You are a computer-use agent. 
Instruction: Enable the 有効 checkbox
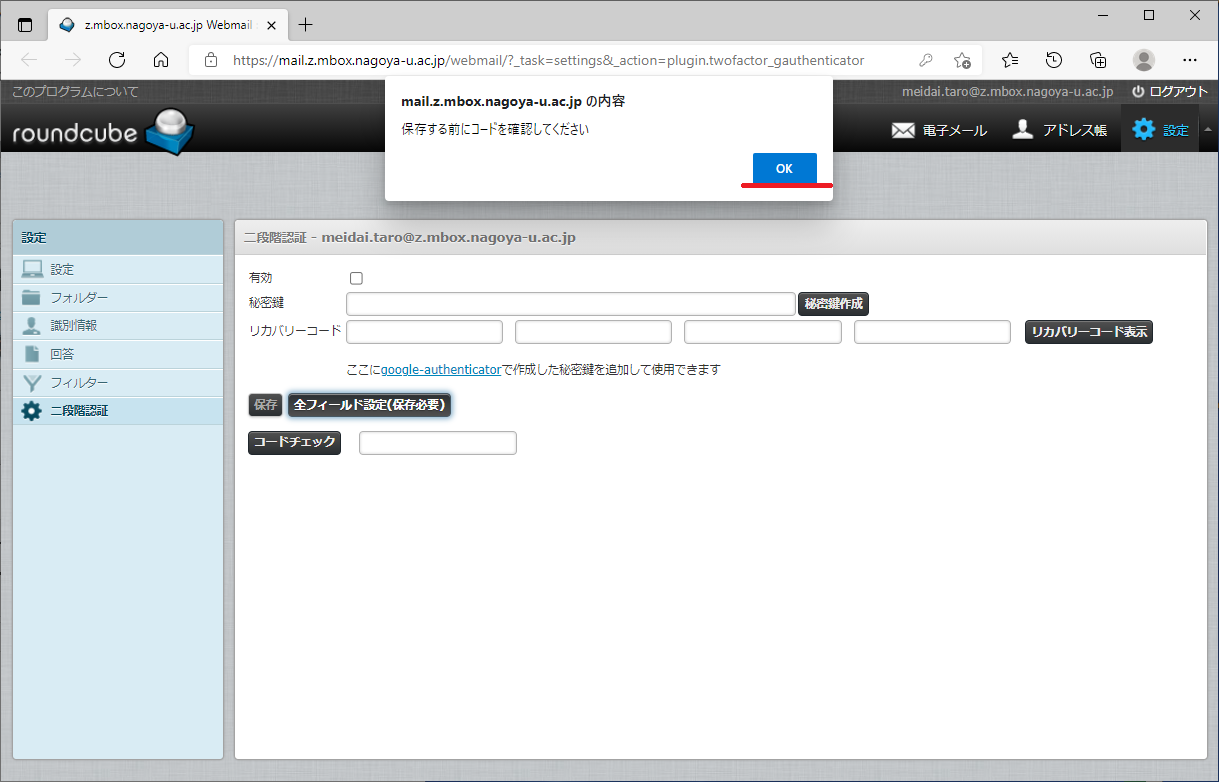(x=356, y=278)
